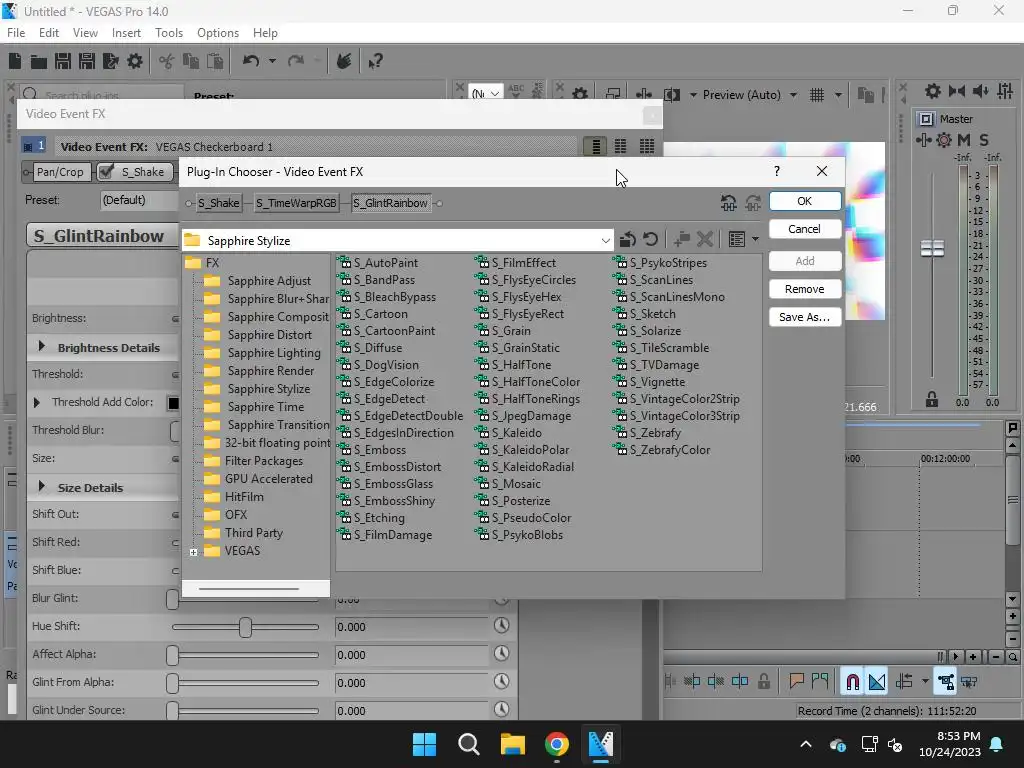Click Save As... button in chooser
Image resolution: width=1024 pixels, height=768 pixels.
pos(805,317)
